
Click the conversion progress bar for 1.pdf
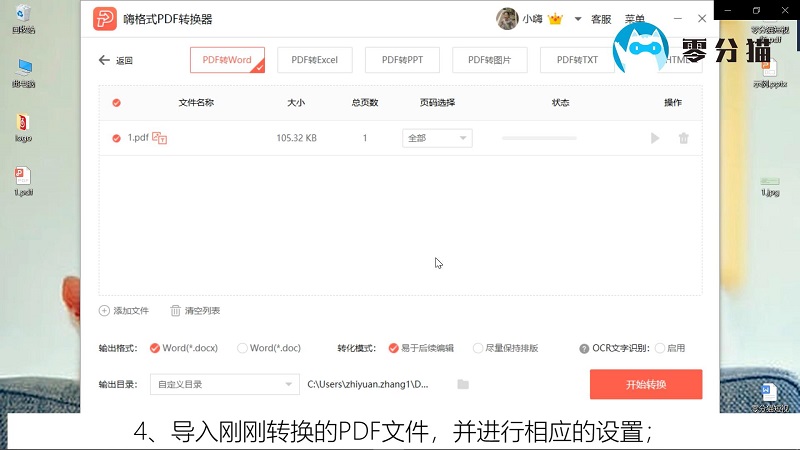coord(539,138)
